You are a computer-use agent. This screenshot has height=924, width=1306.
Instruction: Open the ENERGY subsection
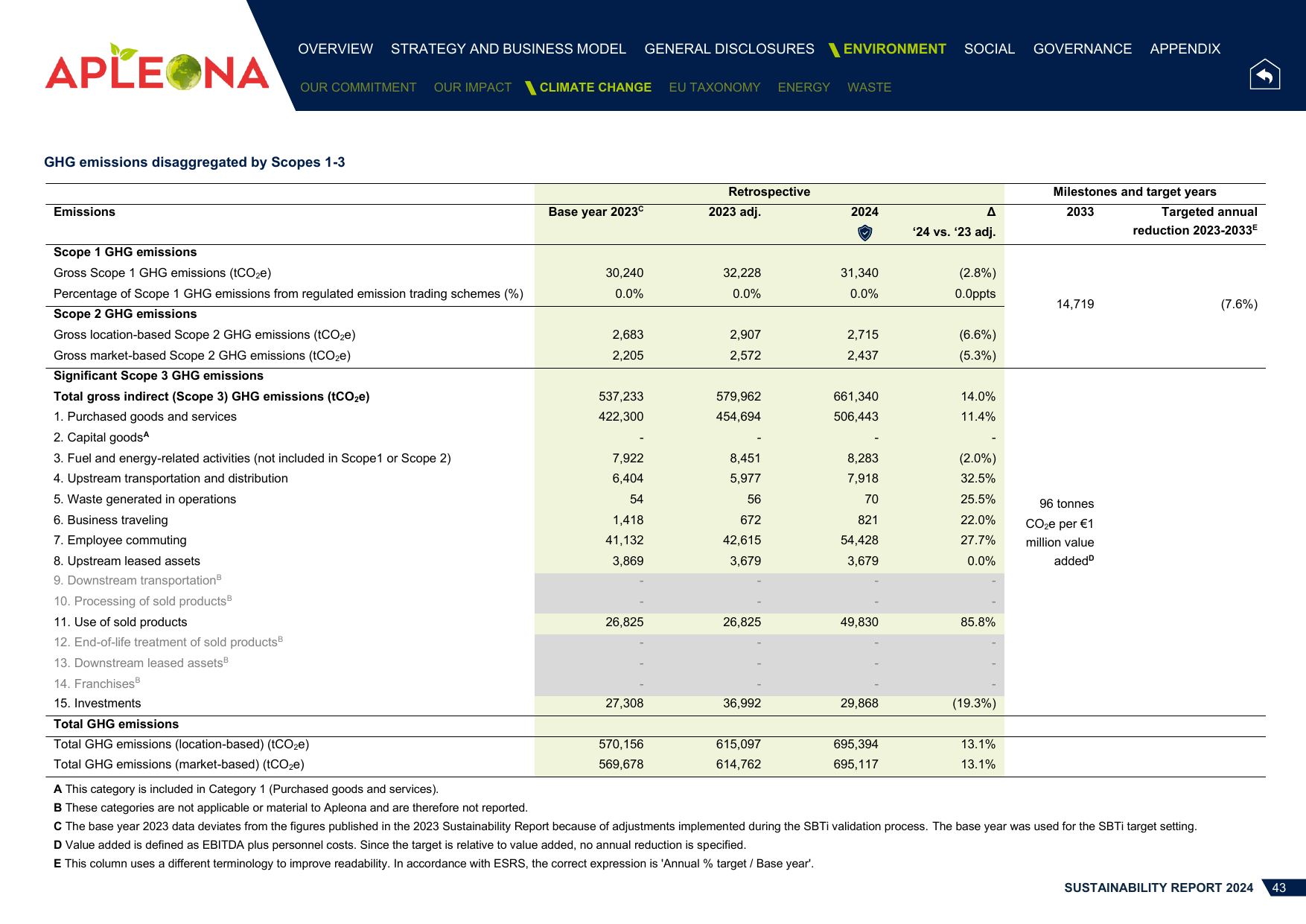803,87
